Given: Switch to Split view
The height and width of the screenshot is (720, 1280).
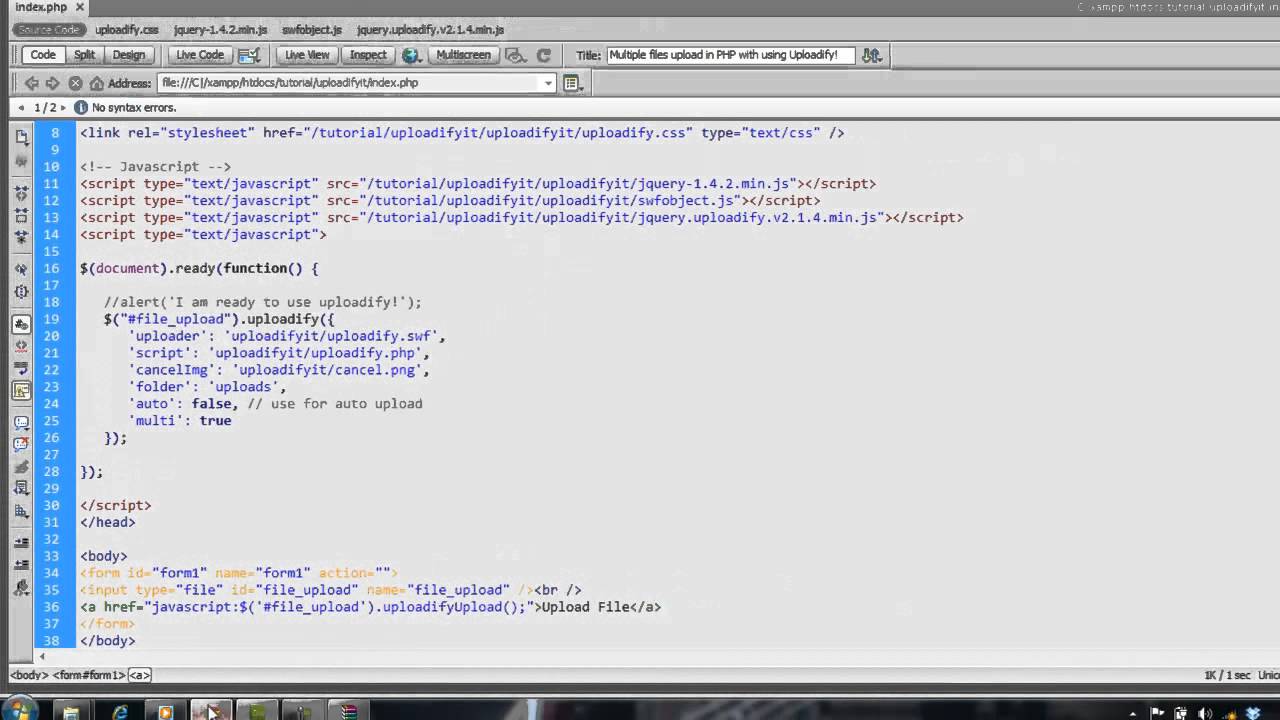Looking at the screenshot, I should [x=84, y=55].
